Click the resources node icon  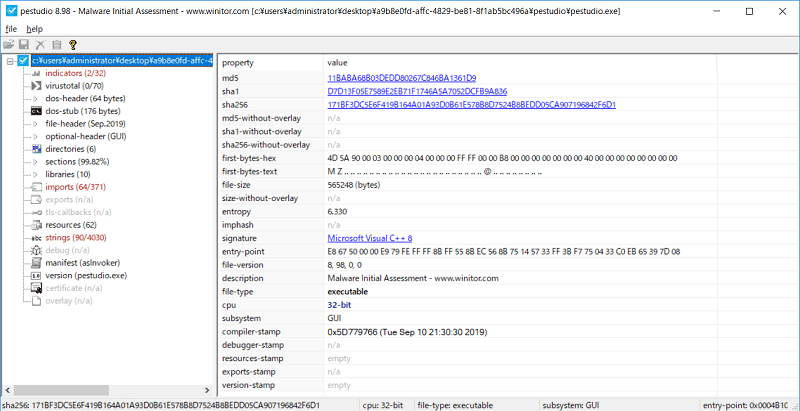click(36, 225)
